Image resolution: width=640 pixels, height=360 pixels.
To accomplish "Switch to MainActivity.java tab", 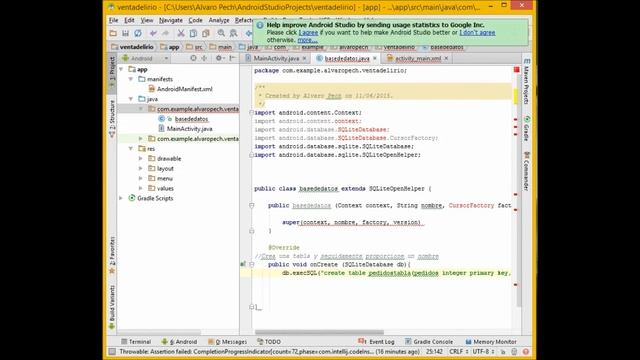I will pyautogui.click(x=276, y=58).
